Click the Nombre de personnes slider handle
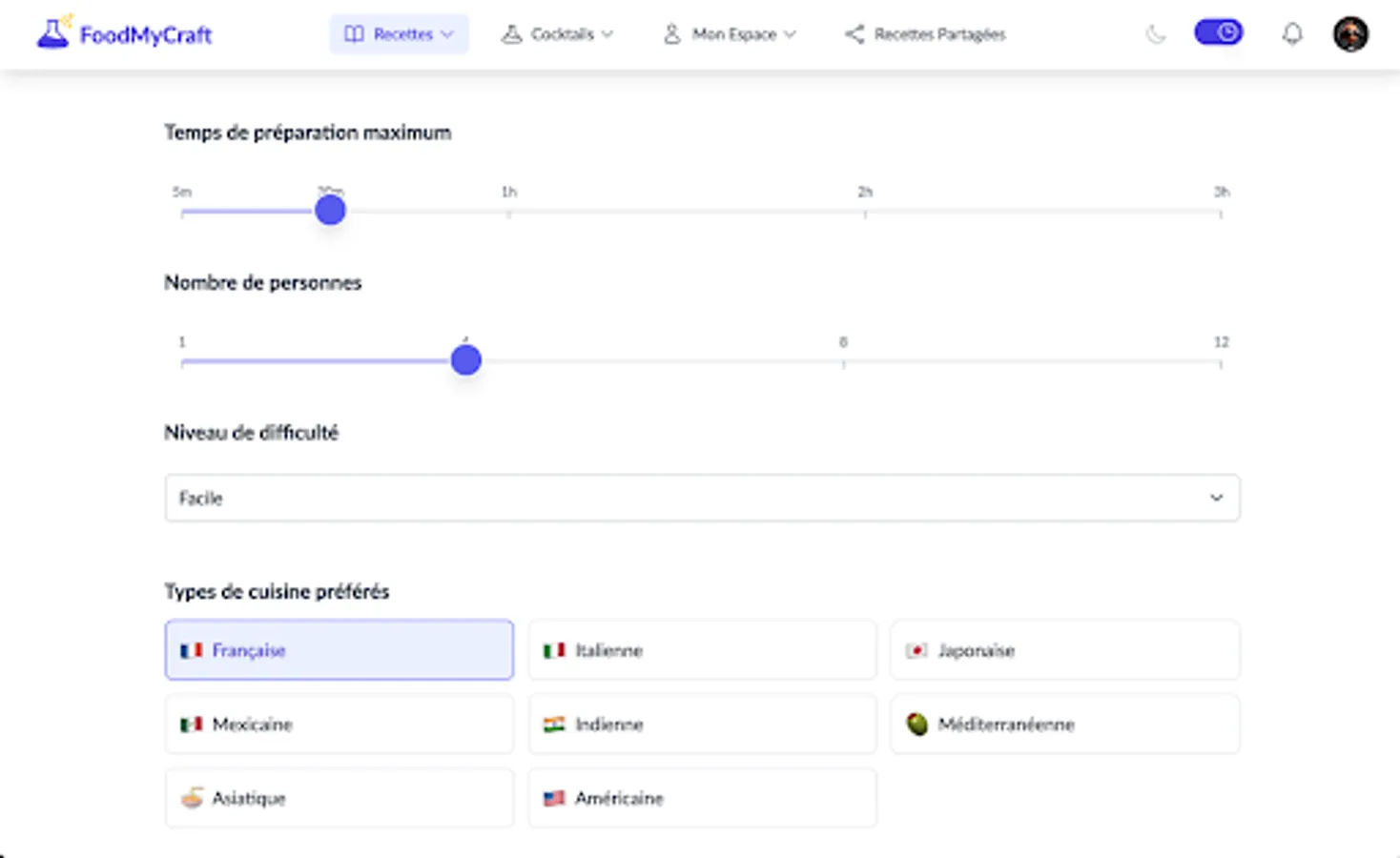The image size is (1400, 858). pyautogui.click(x=465, y=359)
